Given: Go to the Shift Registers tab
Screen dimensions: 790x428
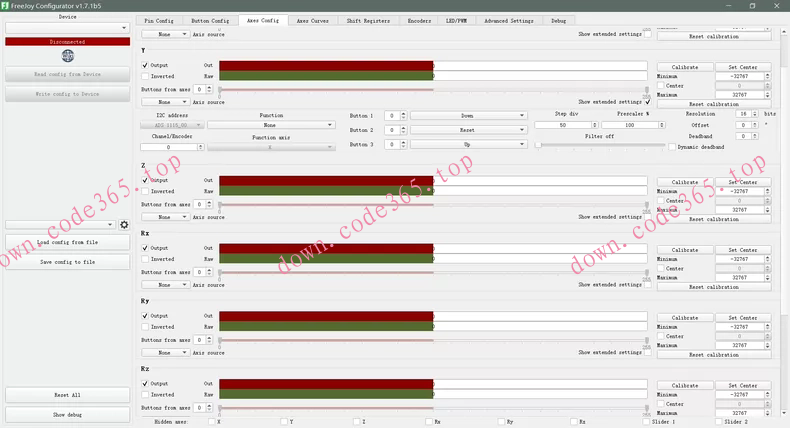Looking at the screenshot, I should [x=368, y=21].
